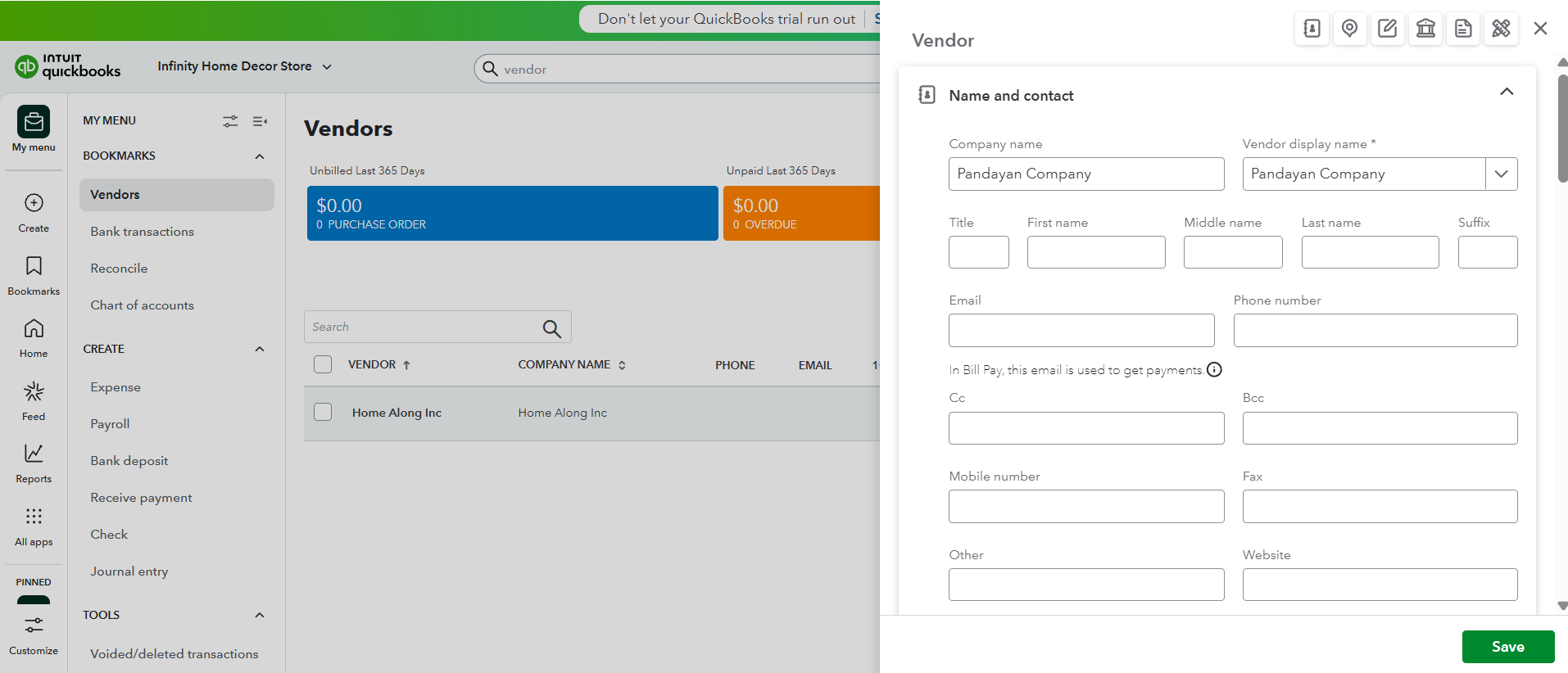Collapse the CREATE section

coord(260,350)
